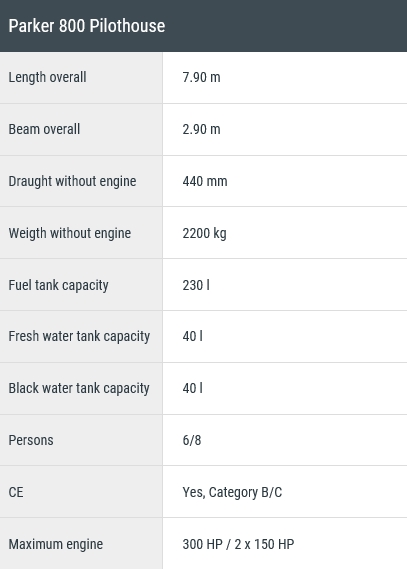Click the Parker 800 Pilothouse header

(87, 26)
